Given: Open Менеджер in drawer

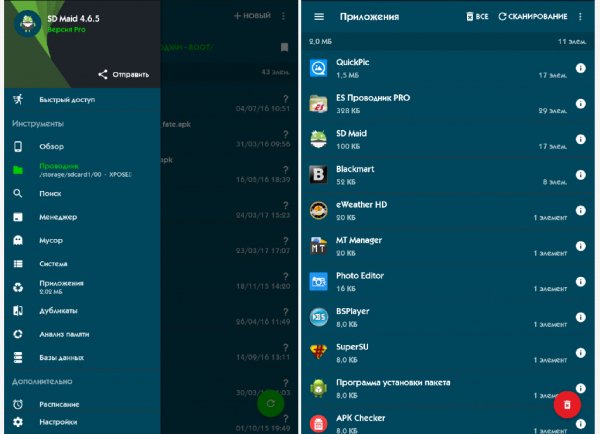Looking at the screenshot, I should 82,217.
